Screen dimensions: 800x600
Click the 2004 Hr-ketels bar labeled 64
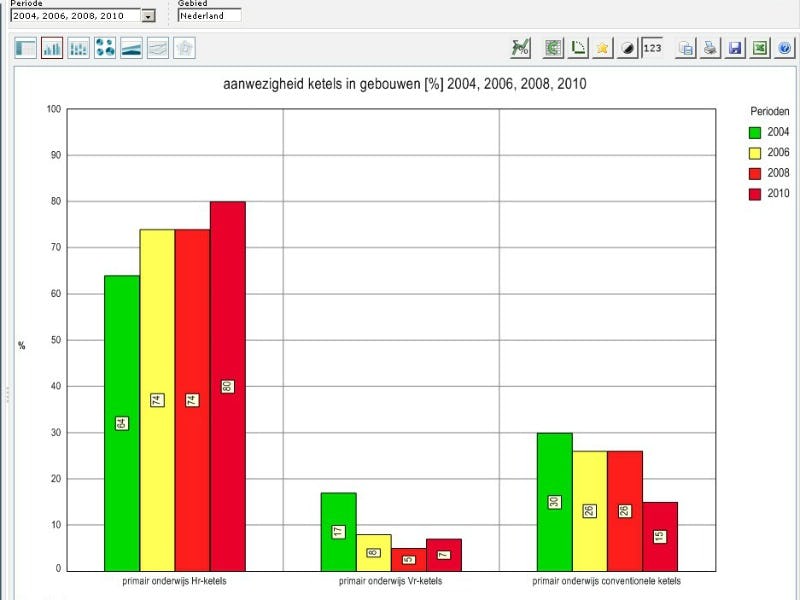pyautogui.click(x=122, y=422)
